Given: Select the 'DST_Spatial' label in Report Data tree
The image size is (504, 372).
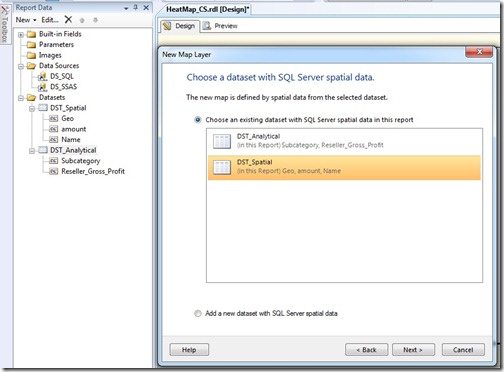Looking at the screenshot, I should 68,108.
